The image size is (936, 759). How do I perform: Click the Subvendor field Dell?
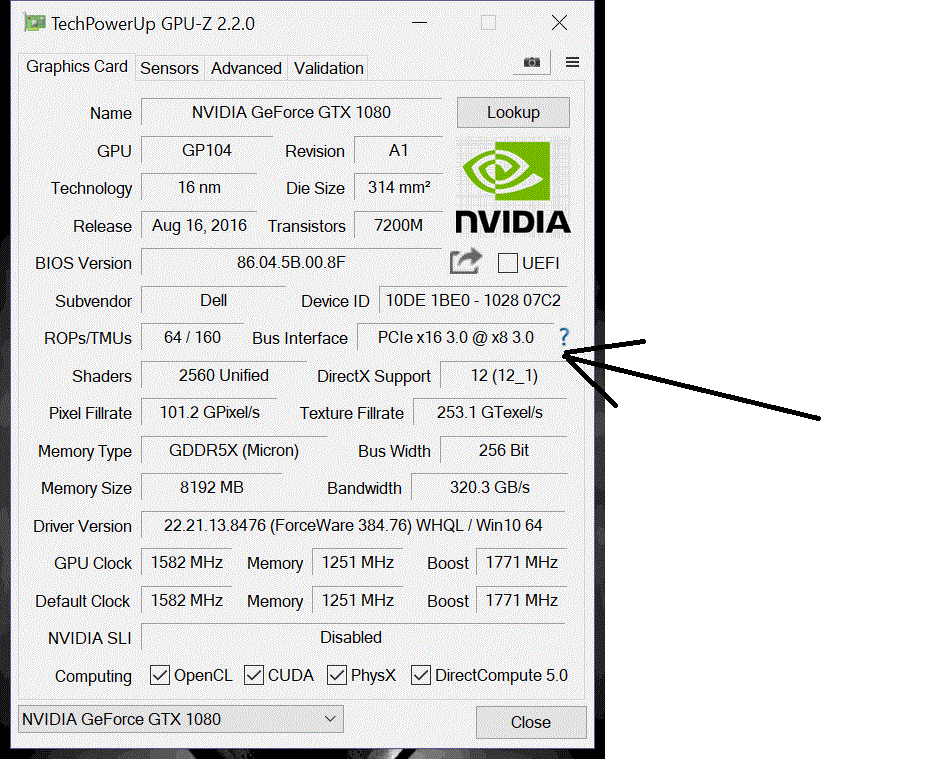(213, 300)
